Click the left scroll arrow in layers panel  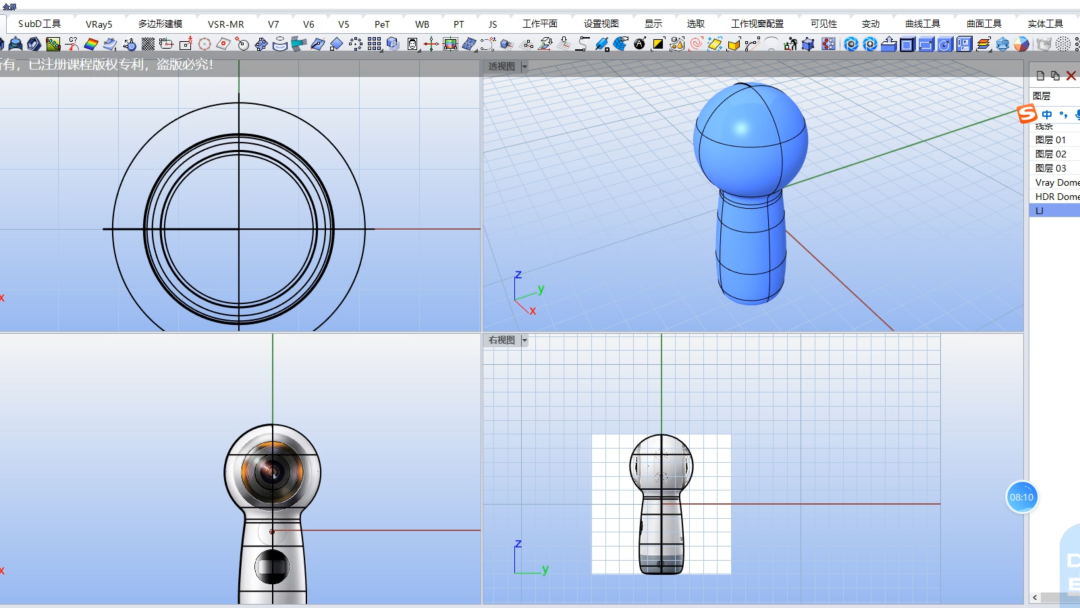click(1035, 597)
